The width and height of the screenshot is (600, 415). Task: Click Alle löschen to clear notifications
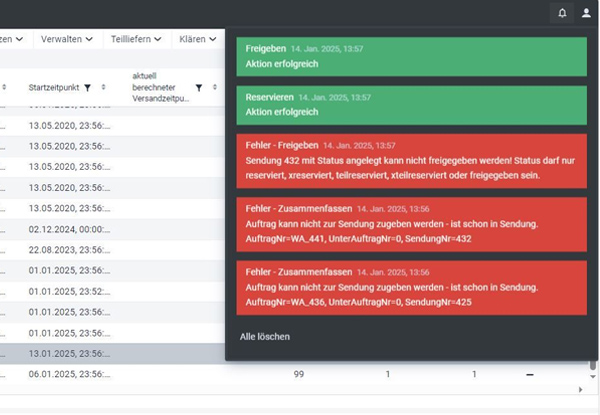265,337
